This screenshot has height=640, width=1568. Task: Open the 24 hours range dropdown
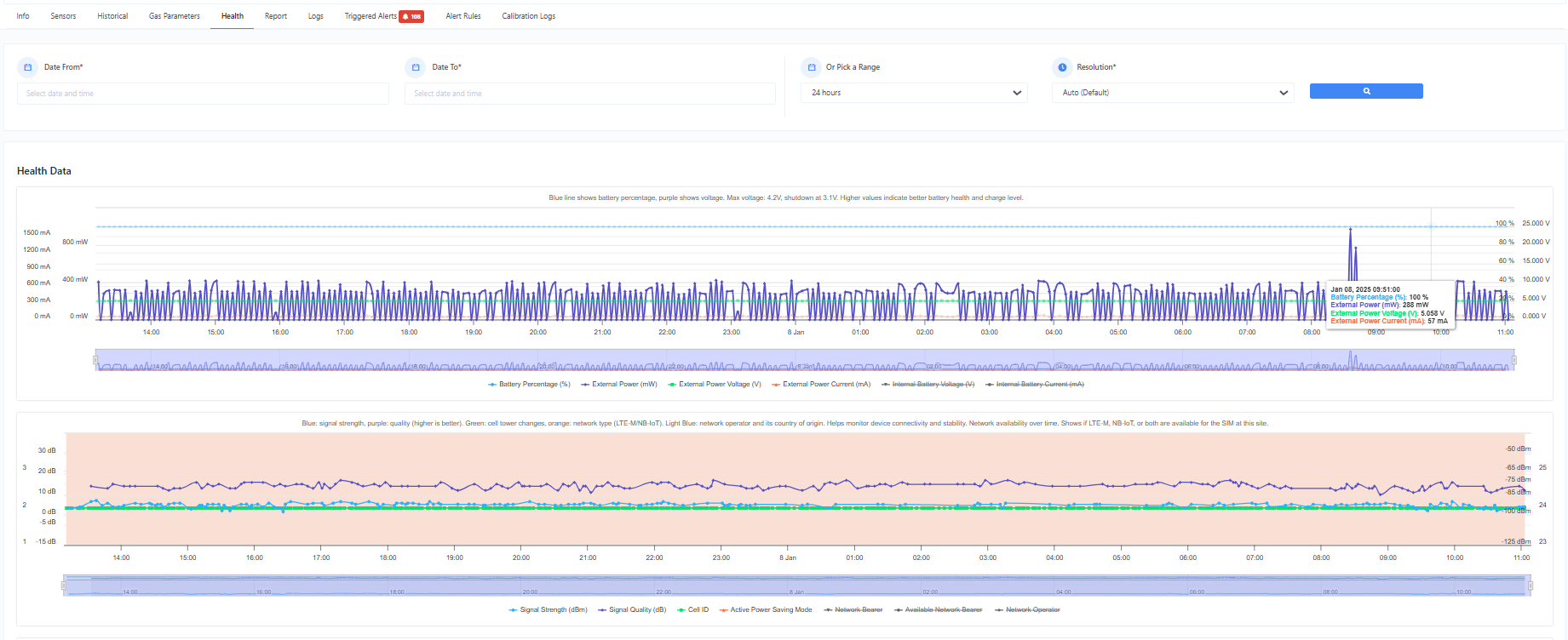pyautogui.click(x=914, y=93)
